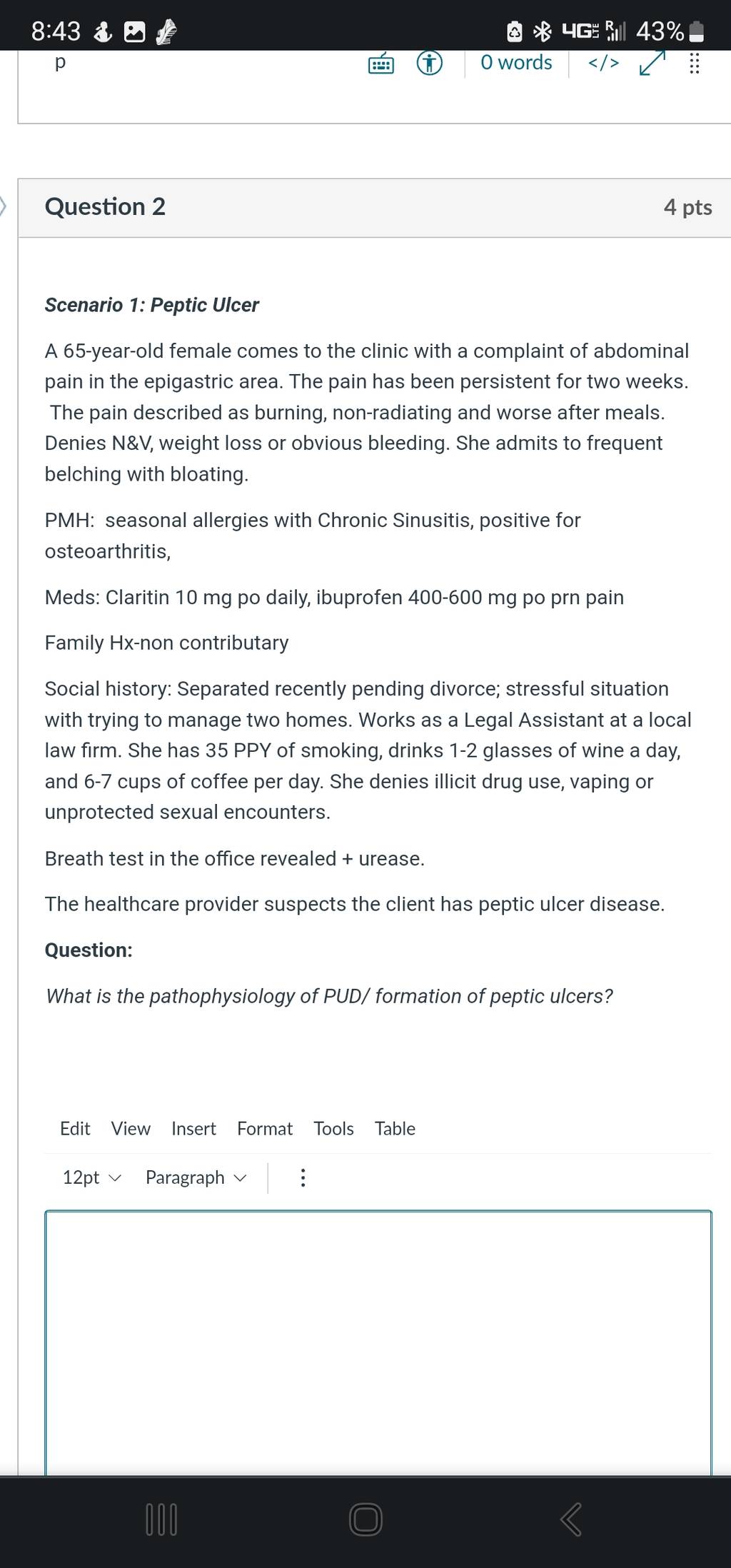Screen dimensions: 731x1568
Task: Tap the Android back navigation button
Action: 571,1519
